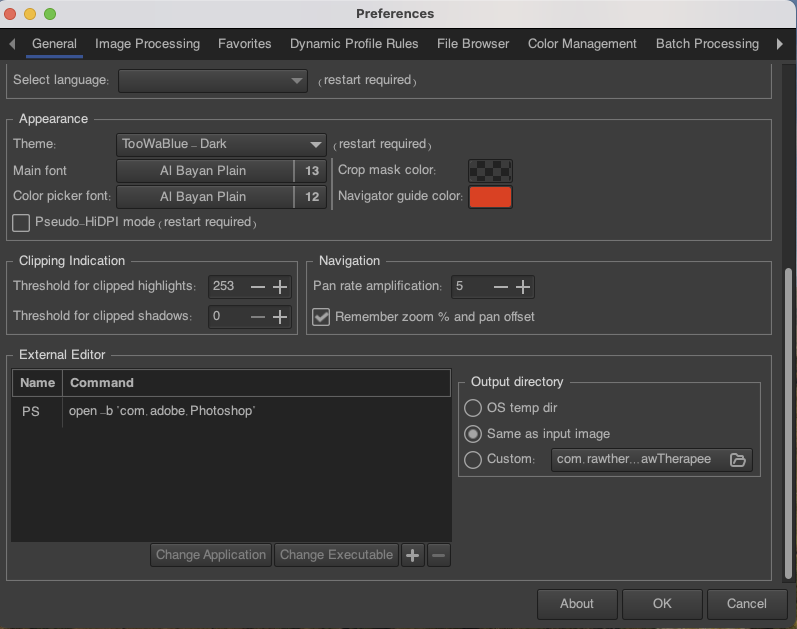Decrease threshold for clipped shadows
Screen dimensions: 797x629
(258, 317)
